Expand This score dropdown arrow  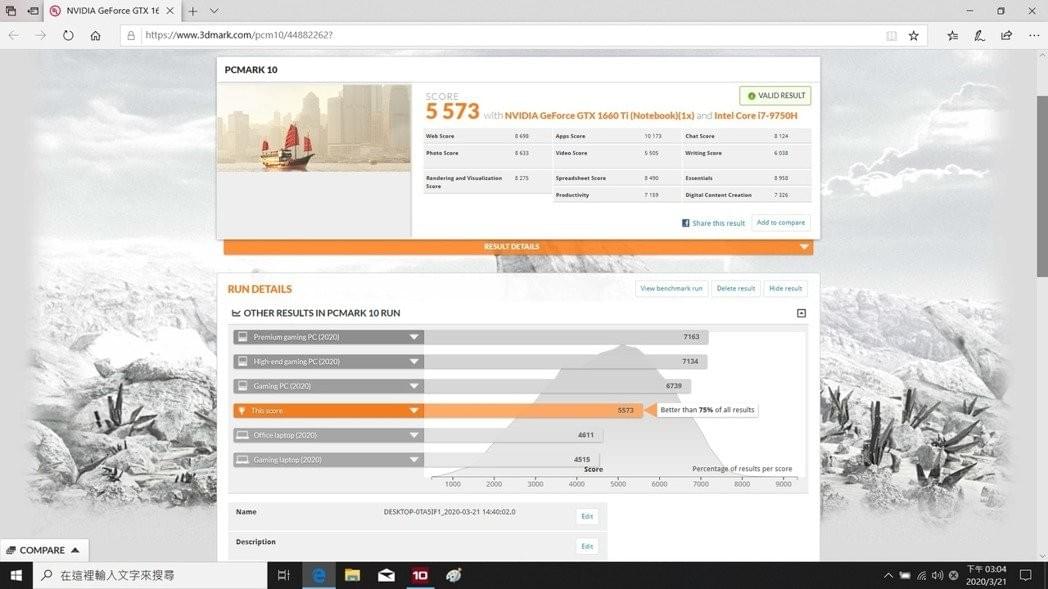point(414,410)
